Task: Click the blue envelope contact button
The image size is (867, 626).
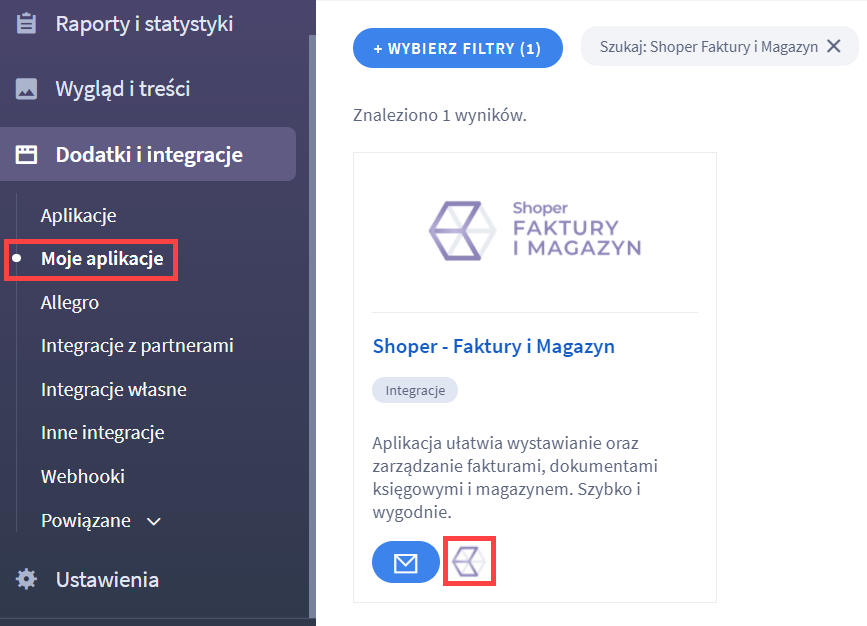Action: 405,562
